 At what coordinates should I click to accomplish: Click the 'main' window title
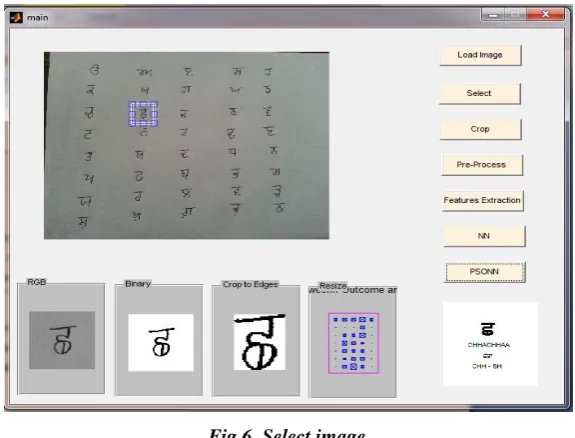[37, 18]
